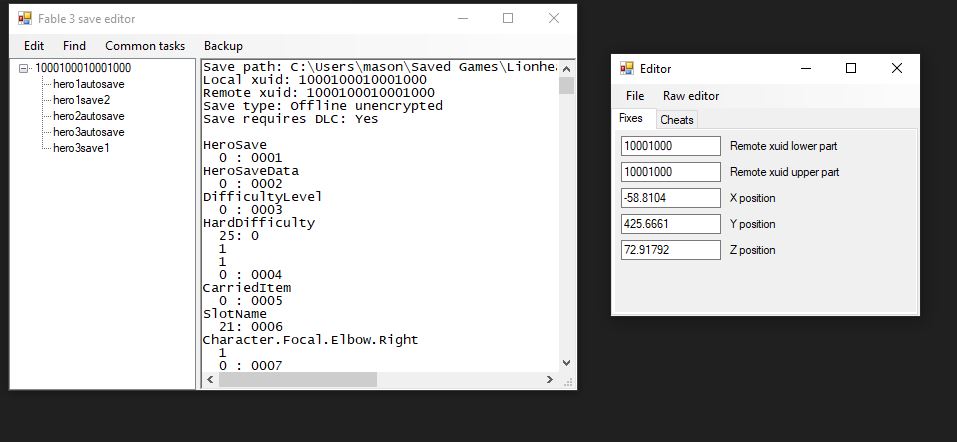The height and width of the screenshot is (442, 957).
Task: Click the vertical scrollbar up arrow
Action: (x=566, y=68)
